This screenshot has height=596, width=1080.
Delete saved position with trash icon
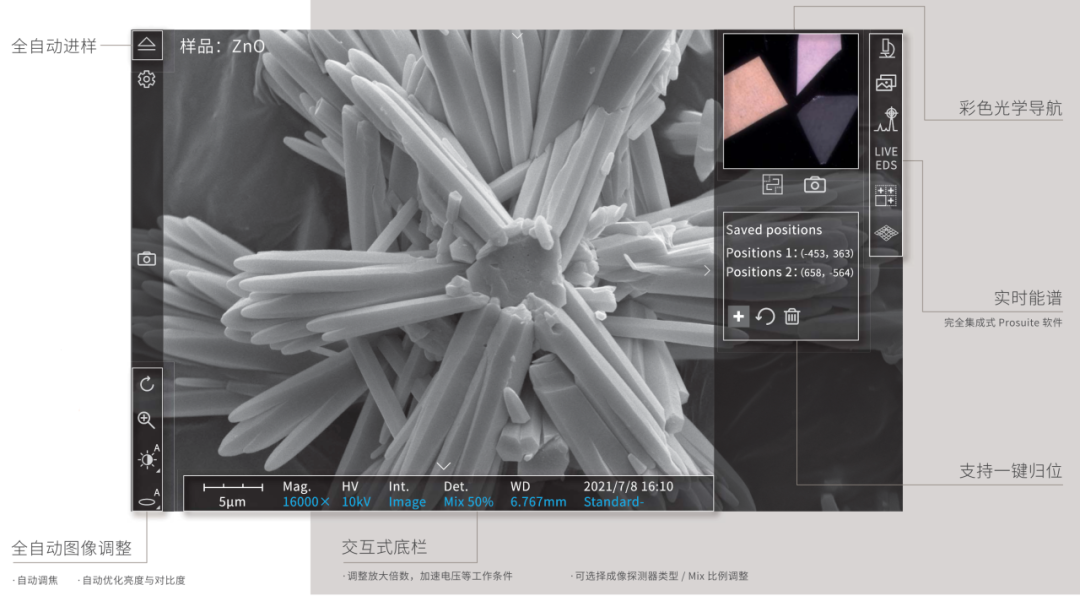pyautogui.click(x=792, y=317)
